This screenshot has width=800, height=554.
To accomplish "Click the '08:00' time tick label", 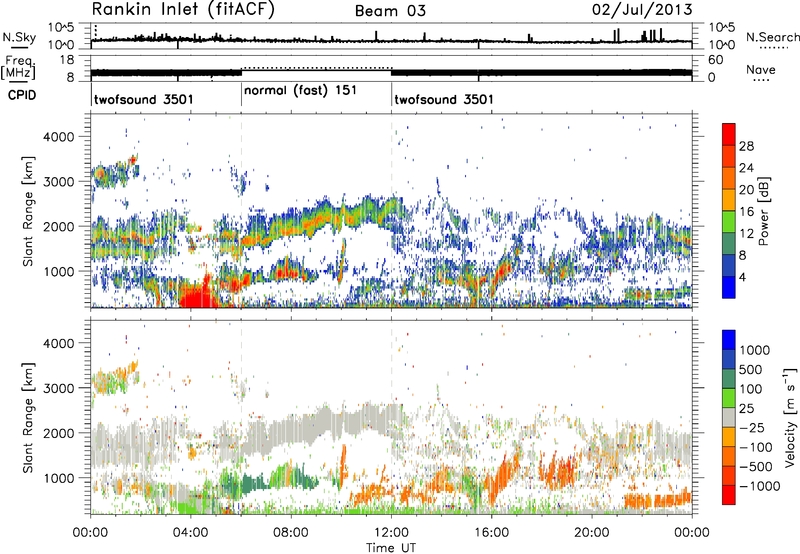I will pyautogui.click(x=291, y=533).
